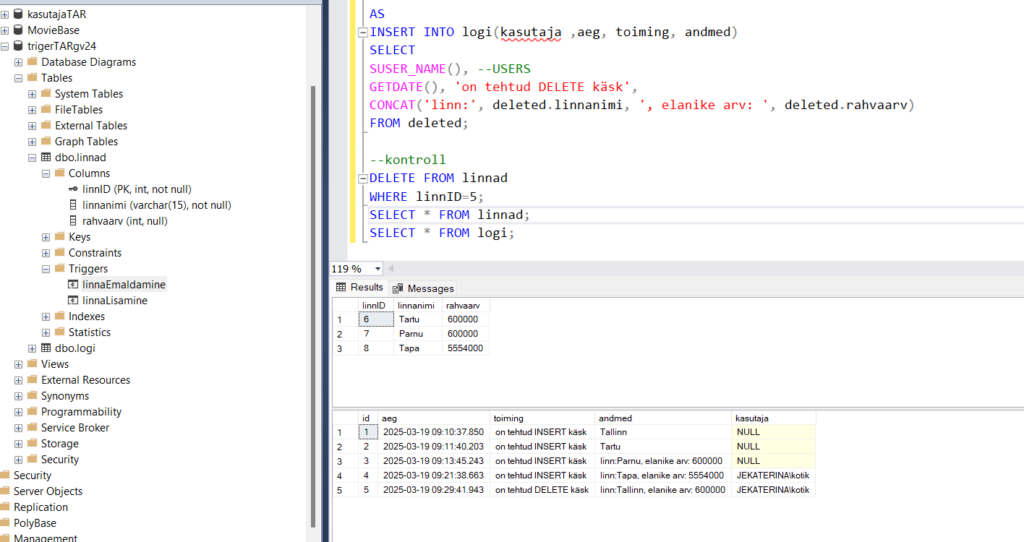Expand System Tables folder
Image resolution: width=1024 pixels, height=542 pixels.
coord(32,94)
